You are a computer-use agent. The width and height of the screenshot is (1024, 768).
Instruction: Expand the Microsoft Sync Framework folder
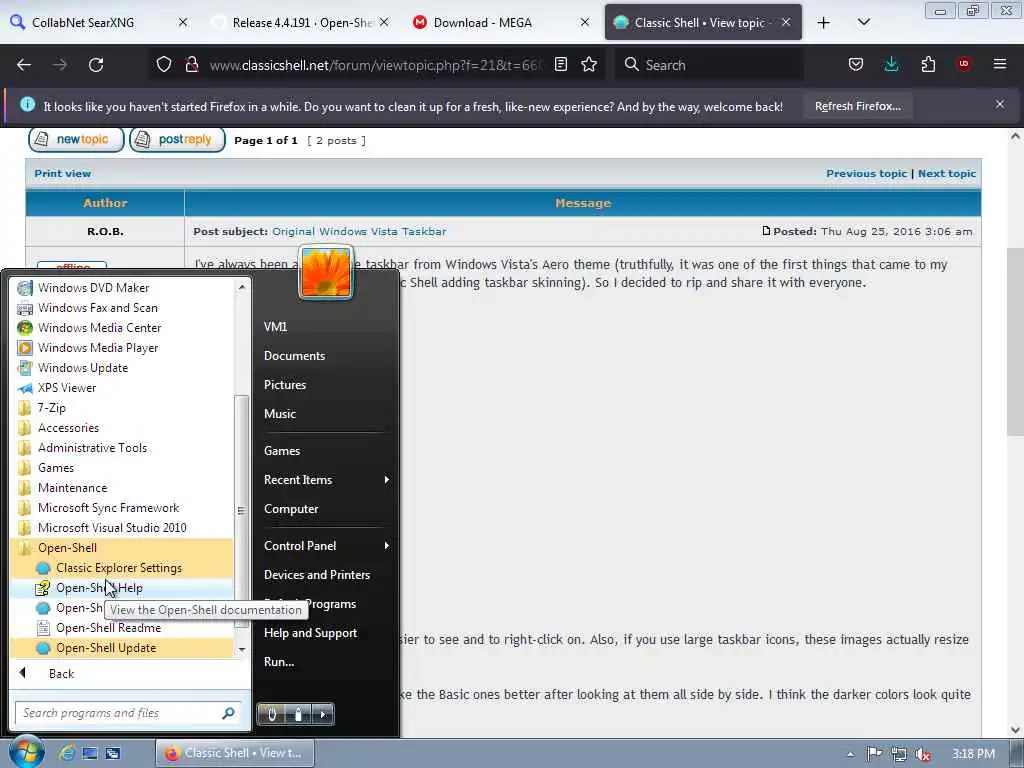[x=122, y=507]
